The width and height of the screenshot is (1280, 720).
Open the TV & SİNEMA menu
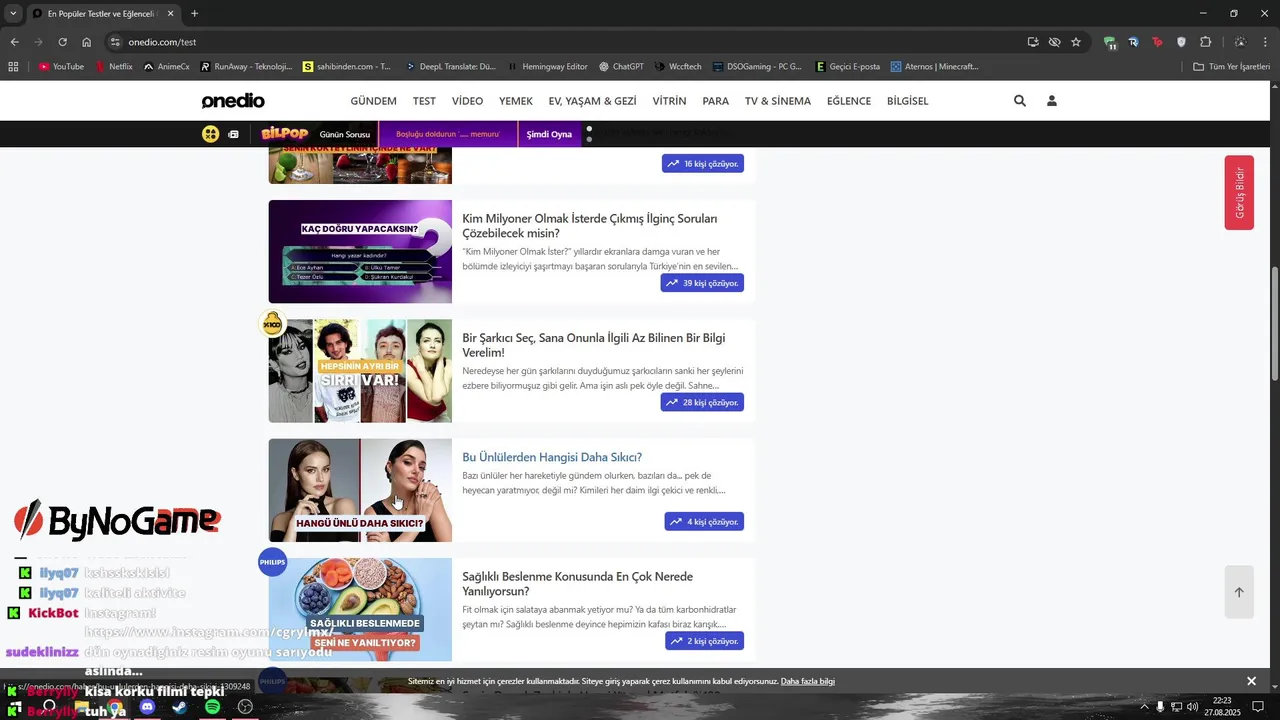tap(778, 101)
